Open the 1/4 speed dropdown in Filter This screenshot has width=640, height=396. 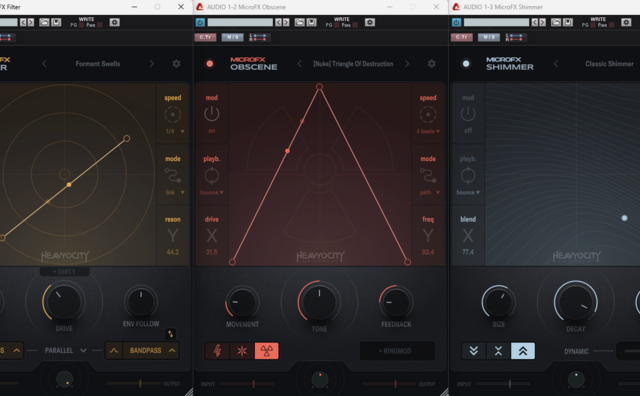tap(175, 131)
